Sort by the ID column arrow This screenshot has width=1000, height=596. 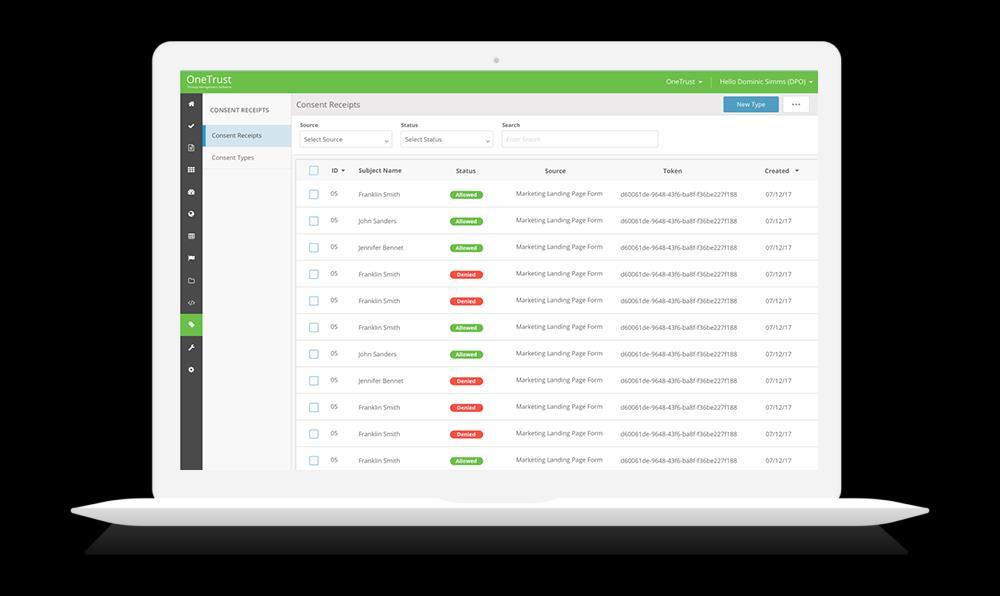[x=343, y=171]
